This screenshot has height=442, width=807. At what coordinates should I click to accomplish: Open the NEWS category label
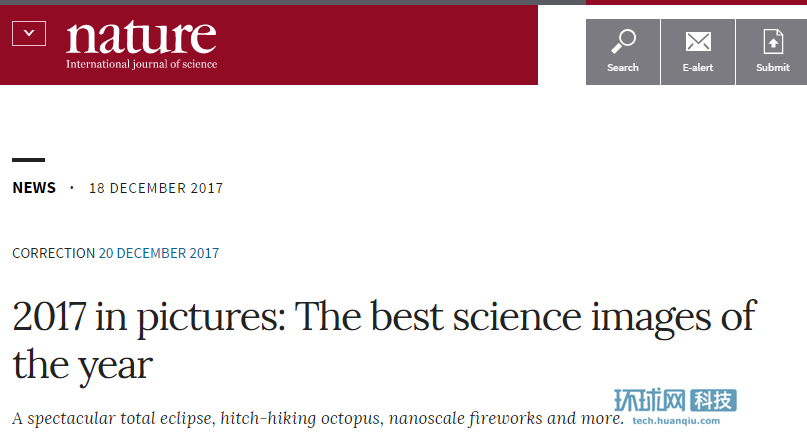(x=34, y=188)
